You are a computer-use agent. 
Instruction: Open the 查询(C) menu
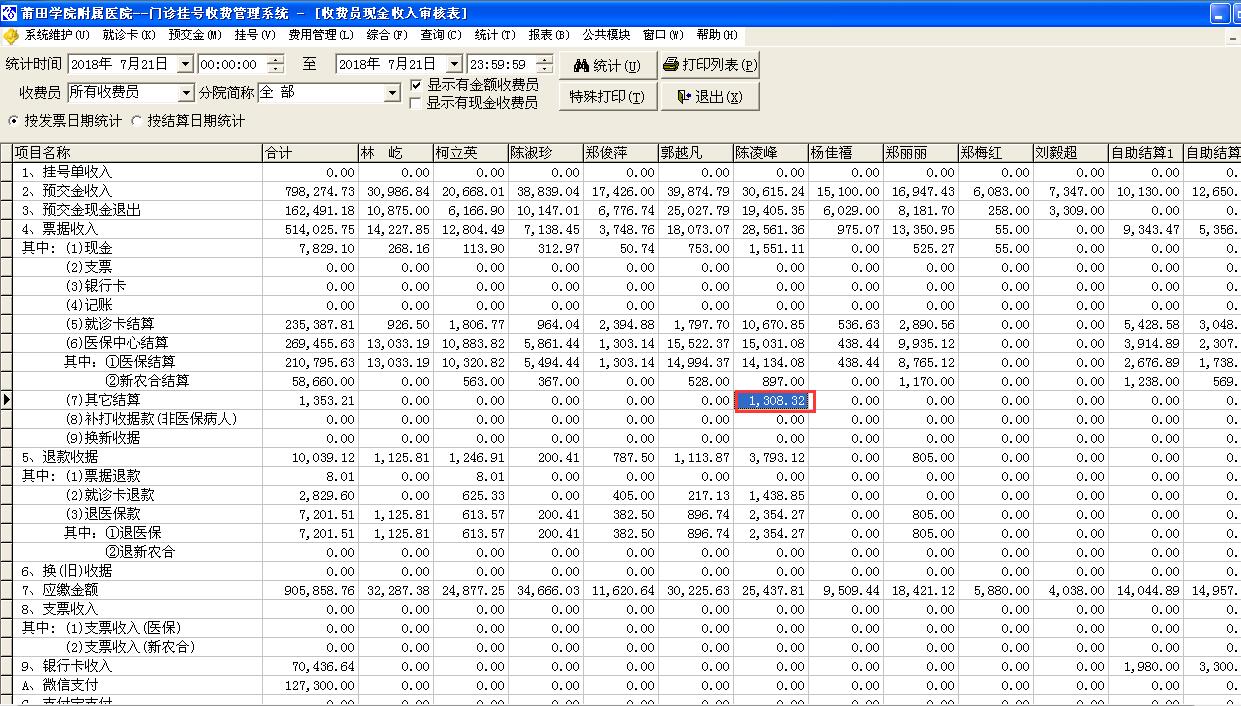pyautogui.click(x=441, y=35)
